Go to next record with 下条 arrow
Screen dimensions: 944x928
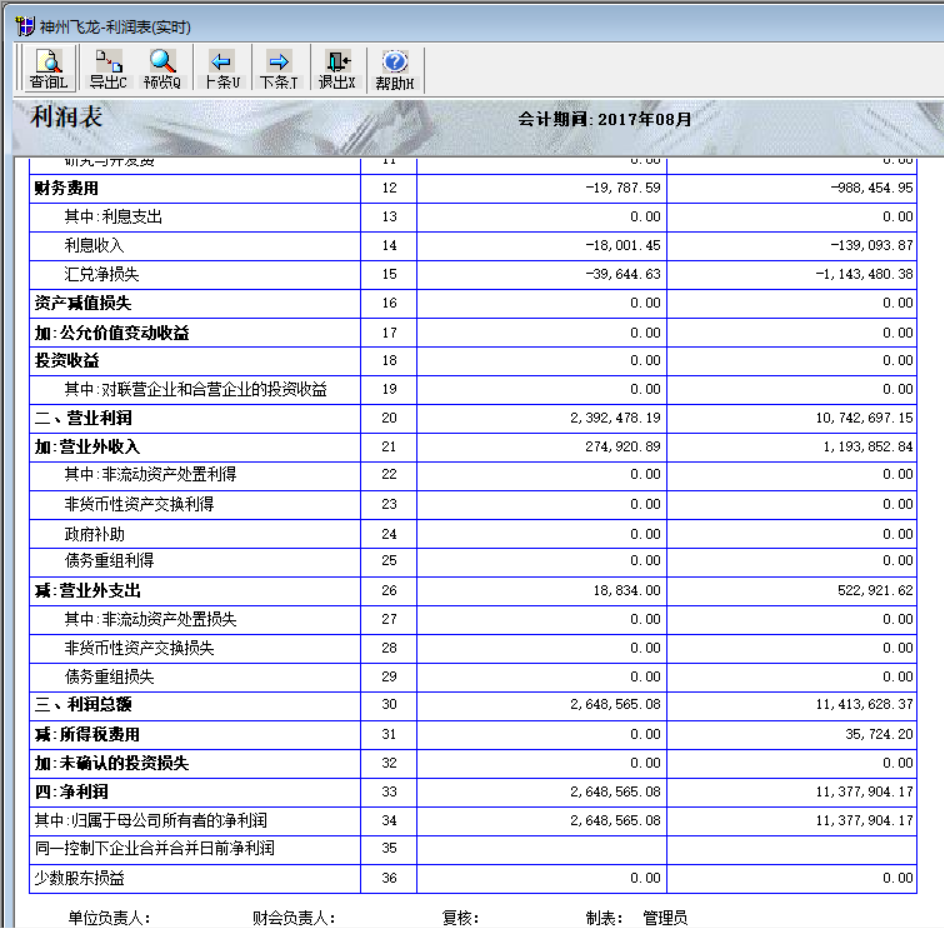[279, 69]
